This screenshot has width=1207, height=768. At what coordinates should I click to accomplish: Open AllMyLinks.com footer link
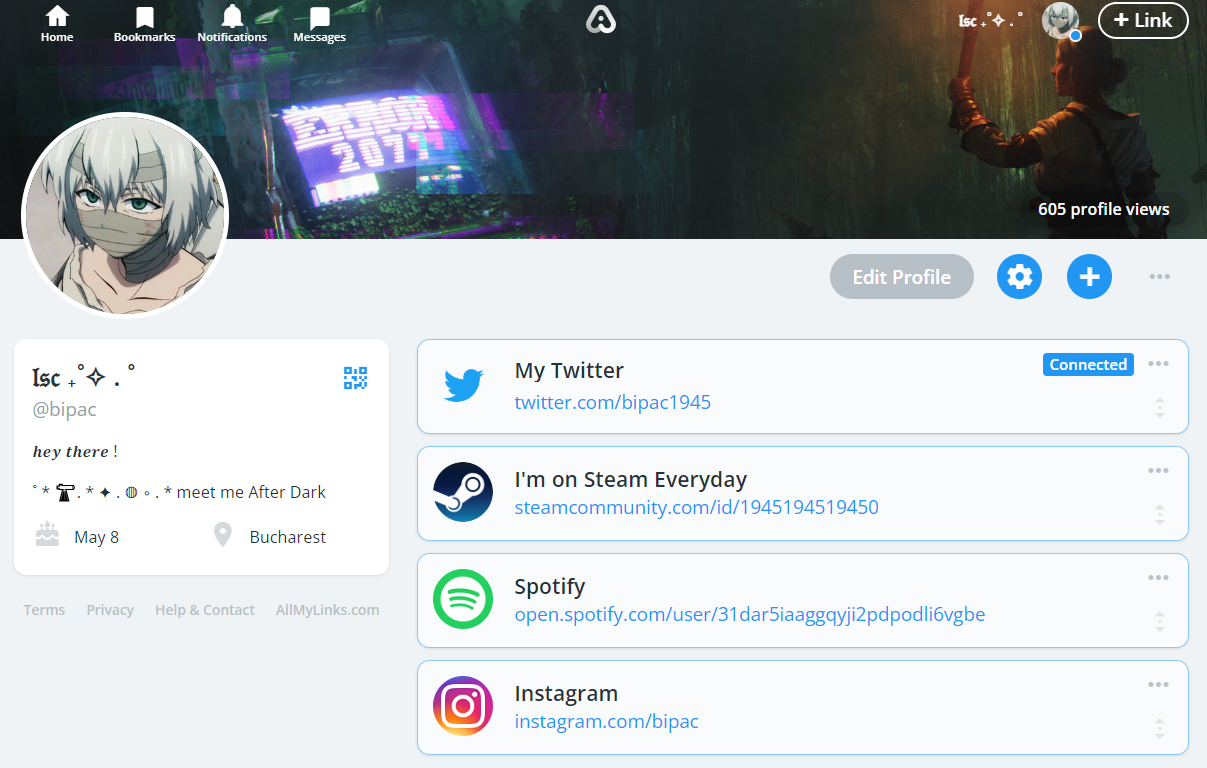point(328,610)
